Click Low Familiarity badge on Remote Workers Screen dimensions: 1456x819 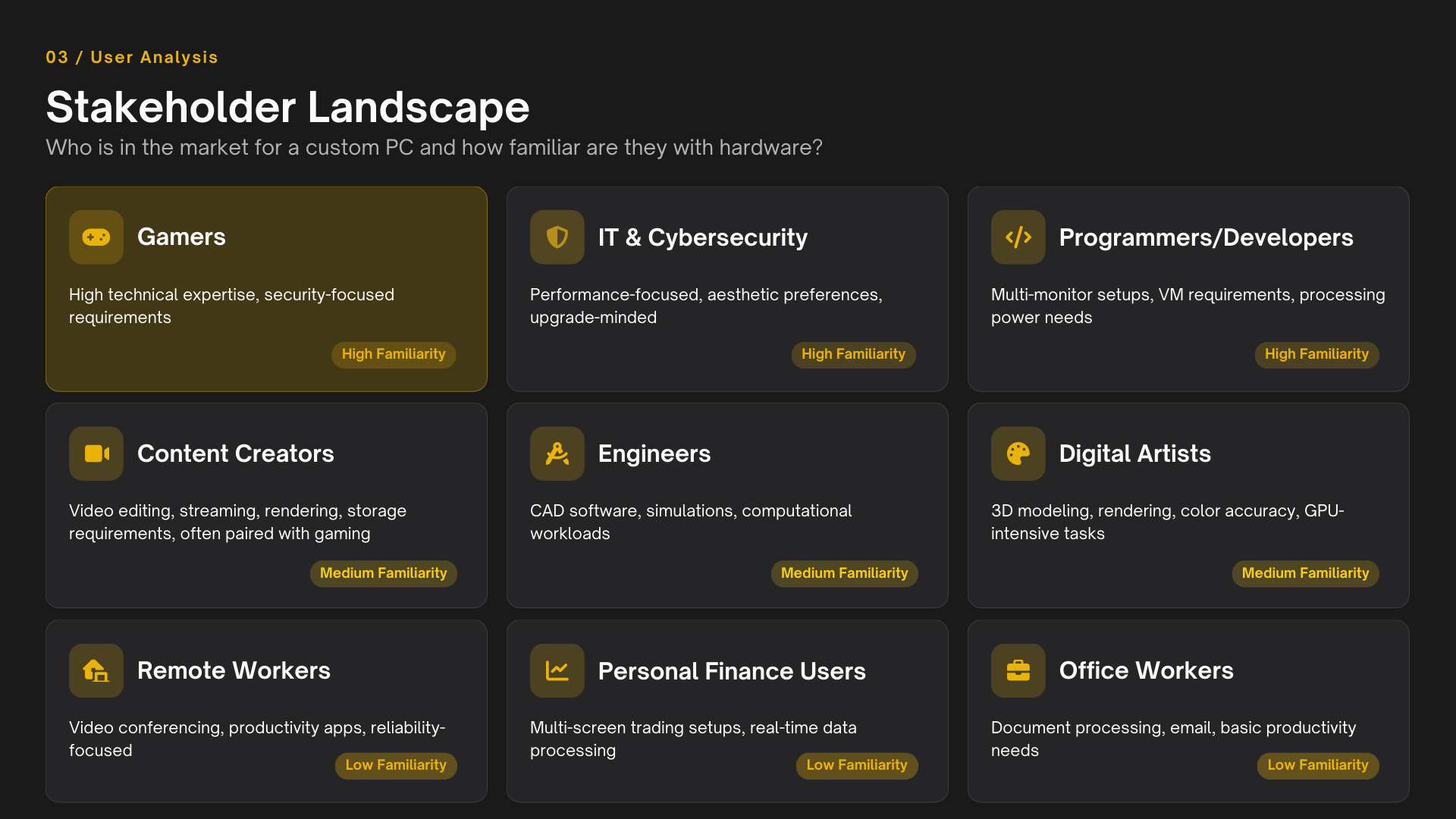click(396, 765)
